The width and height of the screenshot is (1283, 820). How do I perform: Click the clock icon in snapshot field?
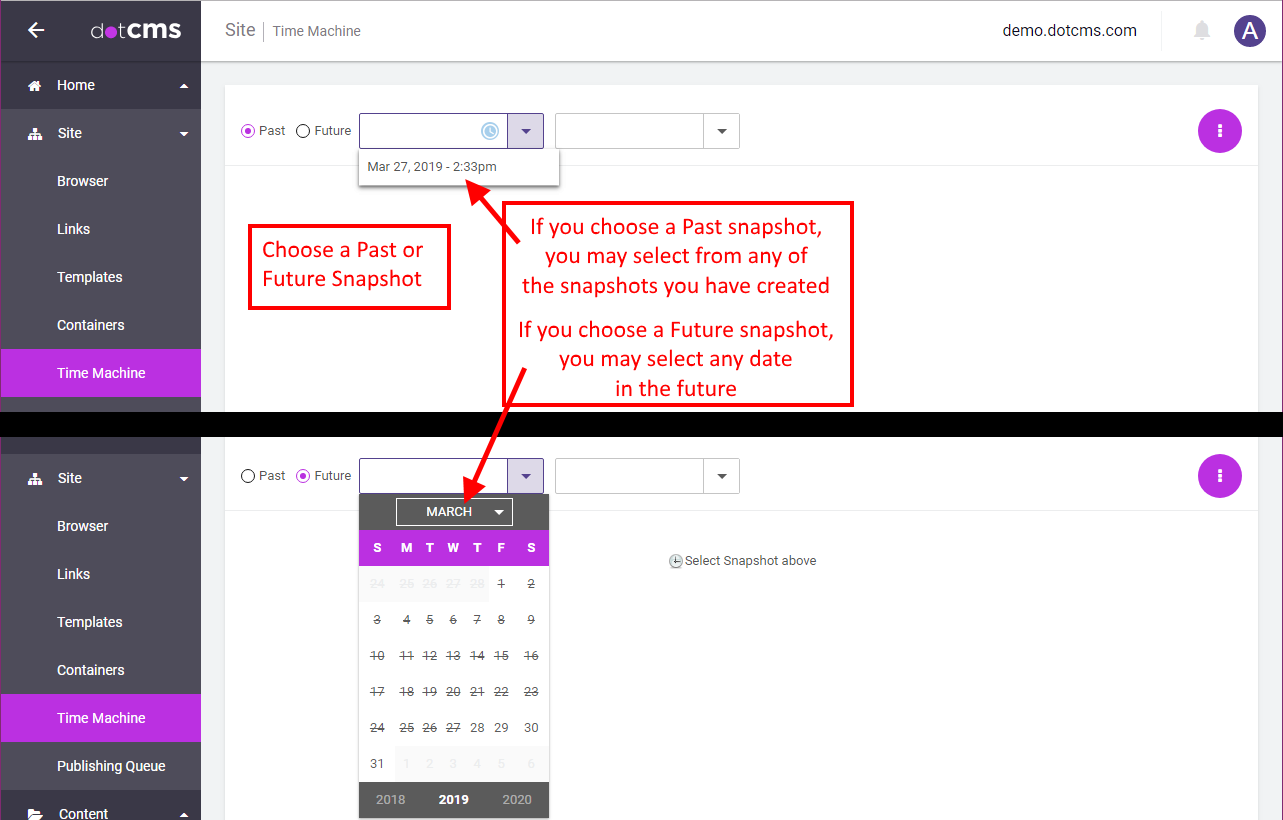[490, 131]
